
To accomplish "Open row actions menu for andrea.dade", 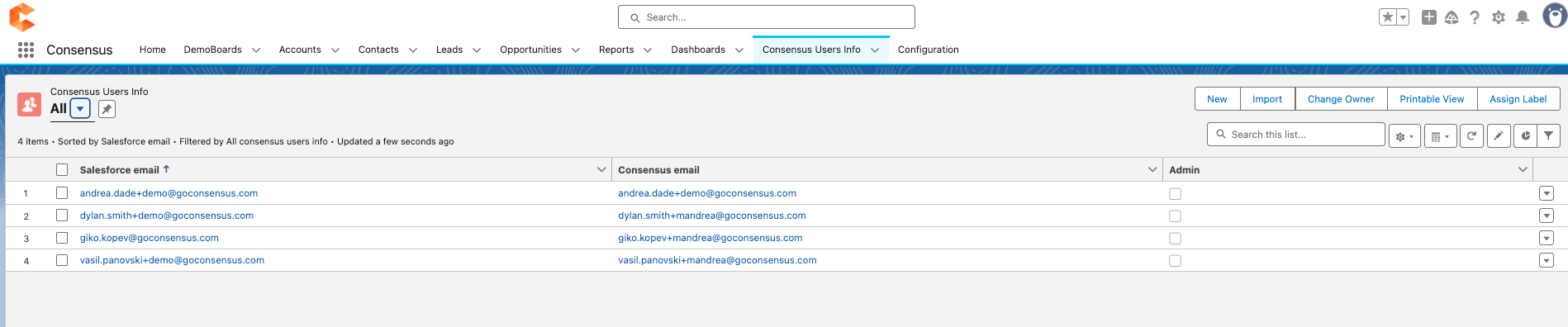I will click(x=1547, y=194).
